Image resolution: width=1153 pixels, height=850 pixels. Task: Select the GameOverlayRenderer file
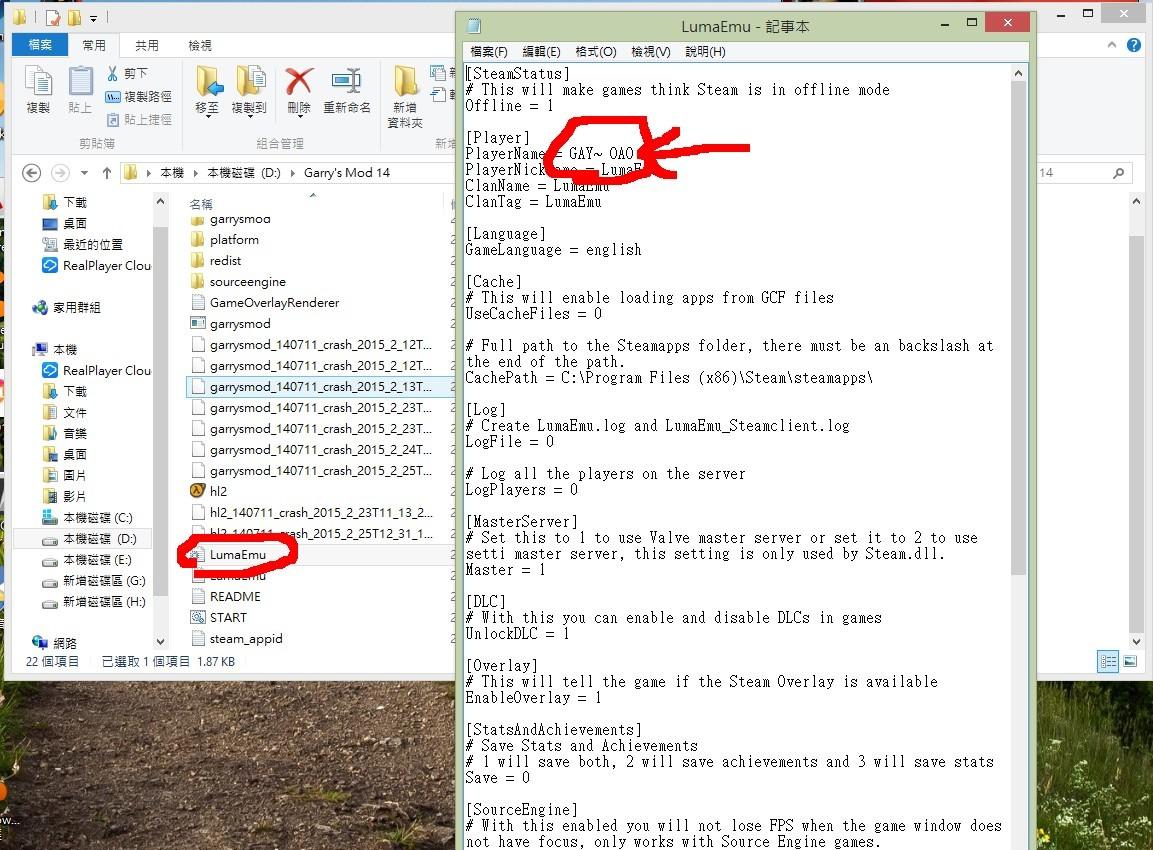265,302
